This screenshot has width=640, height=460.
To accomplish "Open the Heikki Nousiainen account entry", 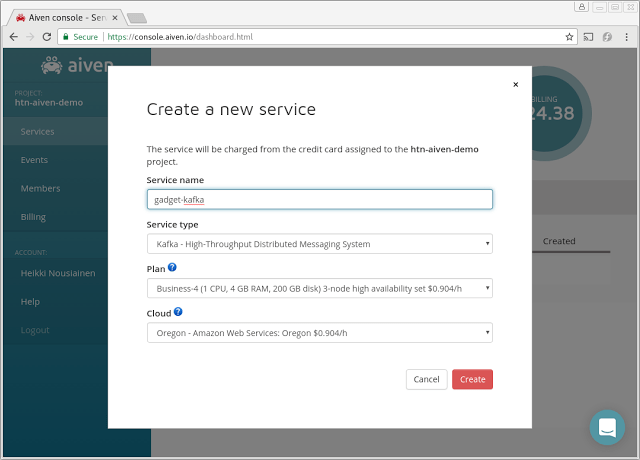I will tap(56, 273).
